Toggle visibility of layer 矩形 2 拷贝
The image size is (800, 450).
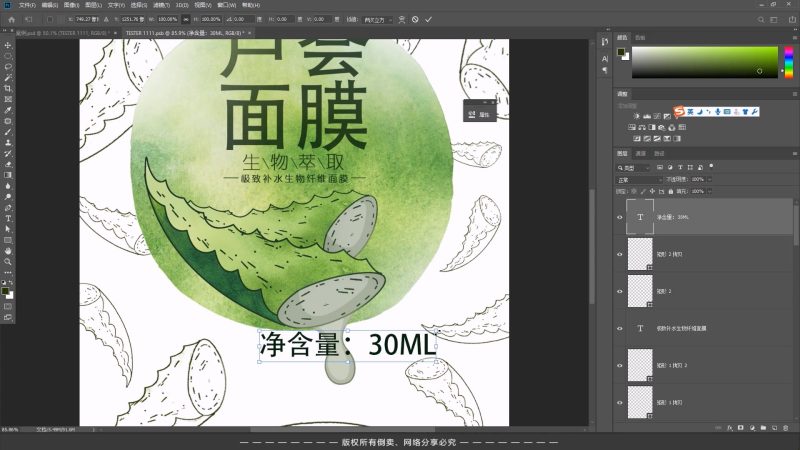coord(619,254)
